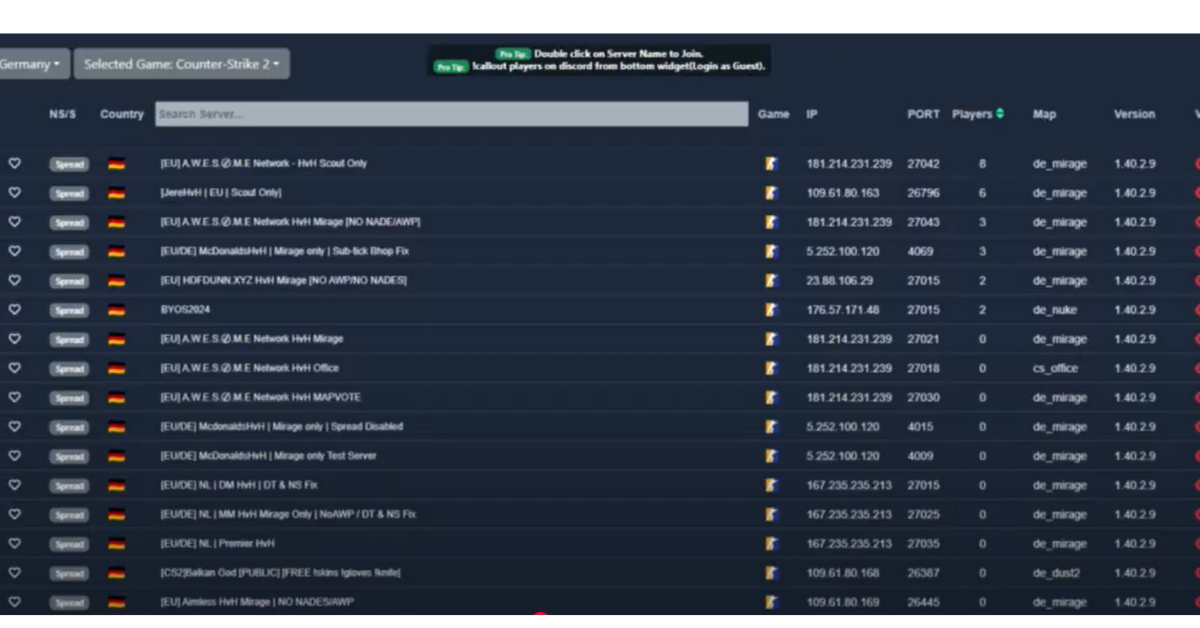Click the de_dust2 map cell
Viewport: 1200px width, 628px height.
[x=1056, y=574]
